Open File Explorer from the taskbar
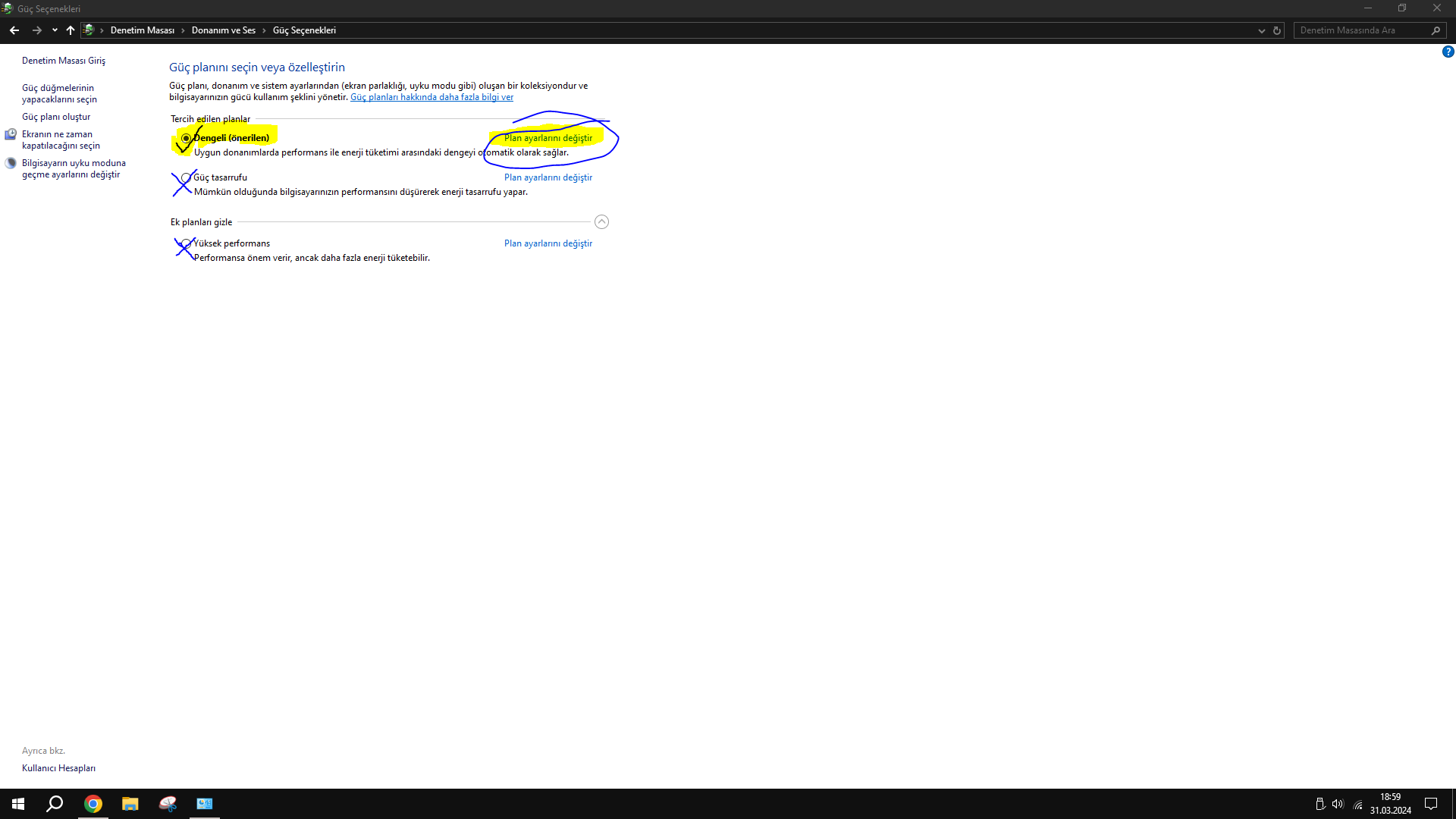 click(130, 804)
